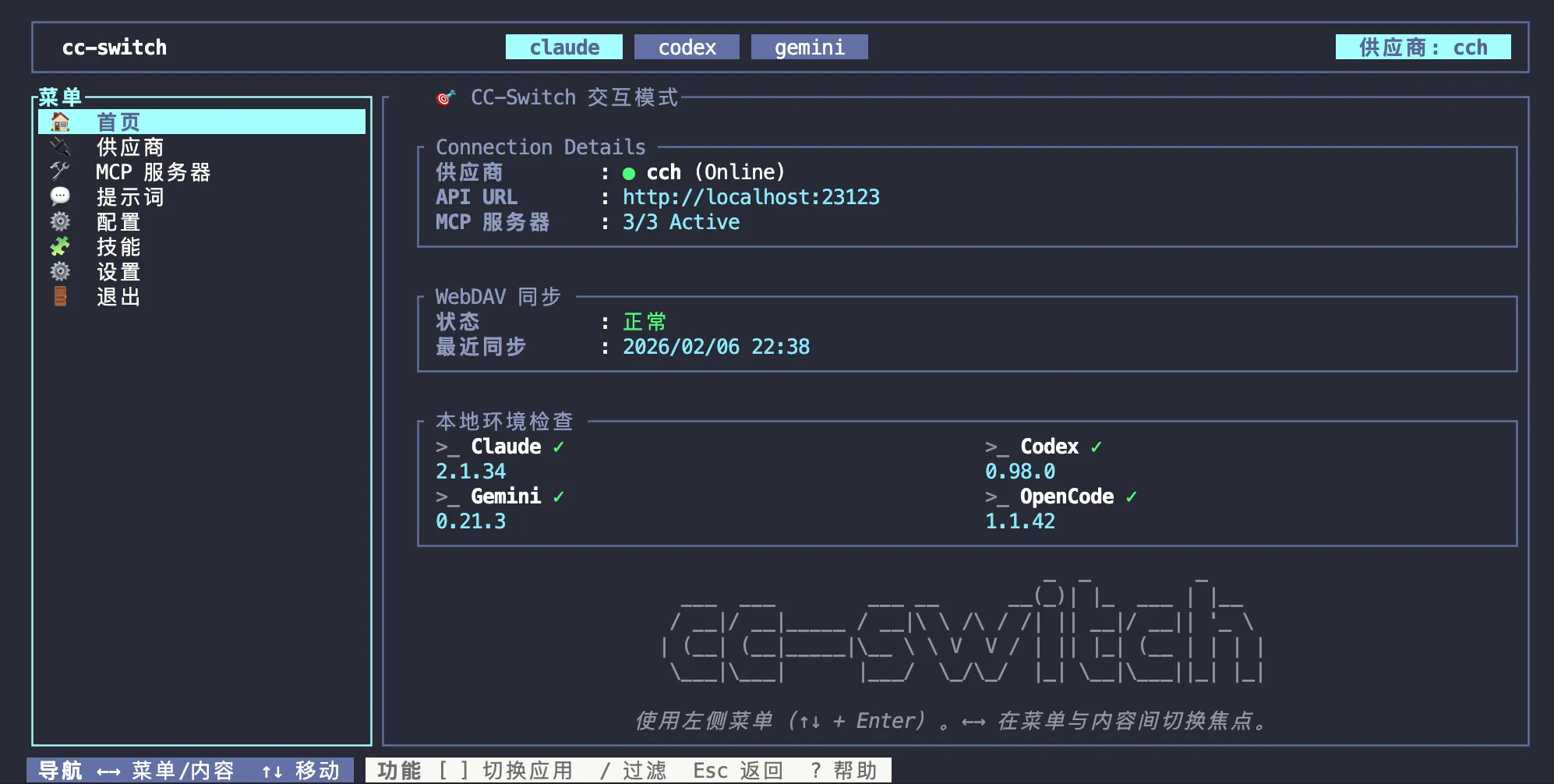Click the plug icon beside 供应商
Screen dimensions: 1554x784
point(60,147)
